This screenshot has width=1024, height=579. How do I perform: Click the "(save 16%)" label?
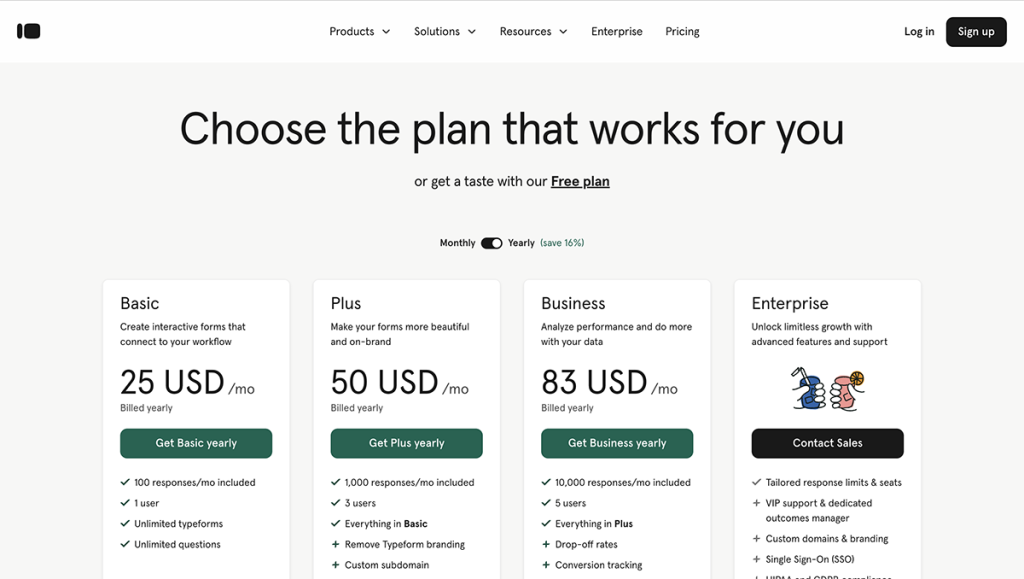click(x=561, y=243)
